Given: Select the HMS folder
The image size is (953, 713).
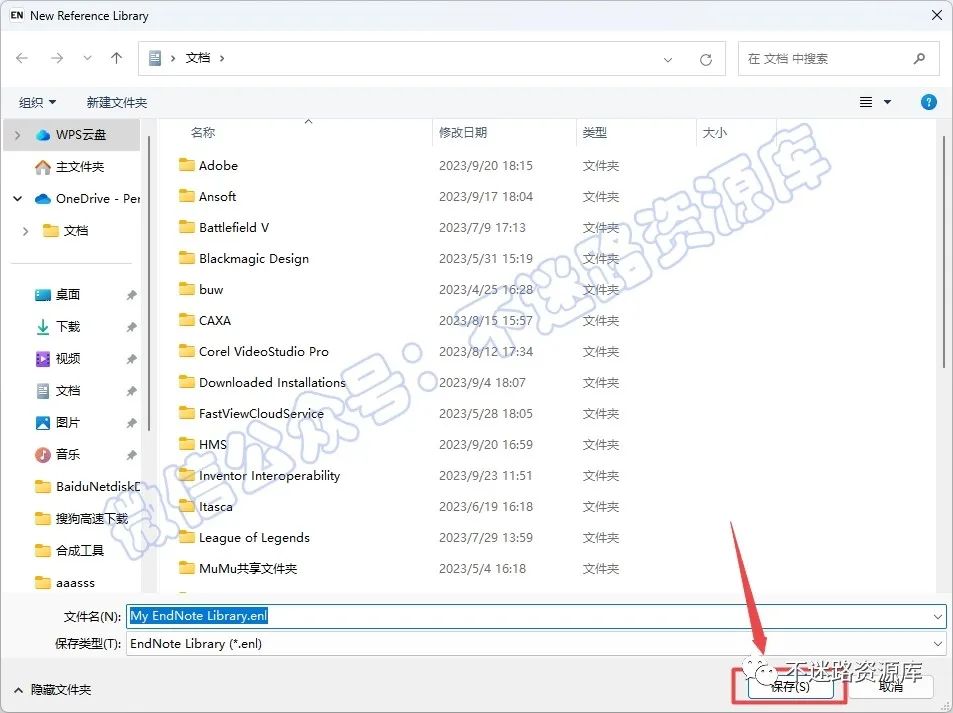Looking at the screenshot, I should point(203,444).
